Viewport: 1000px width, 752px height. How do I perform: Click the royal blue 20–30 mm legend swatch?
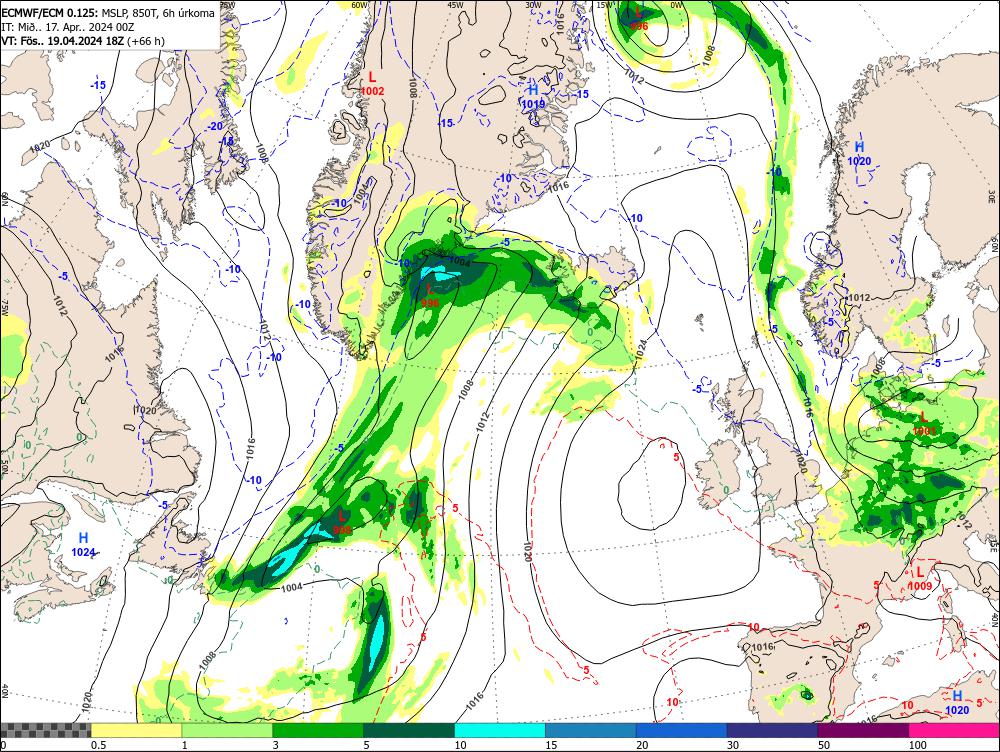click(x=681, y=730)
